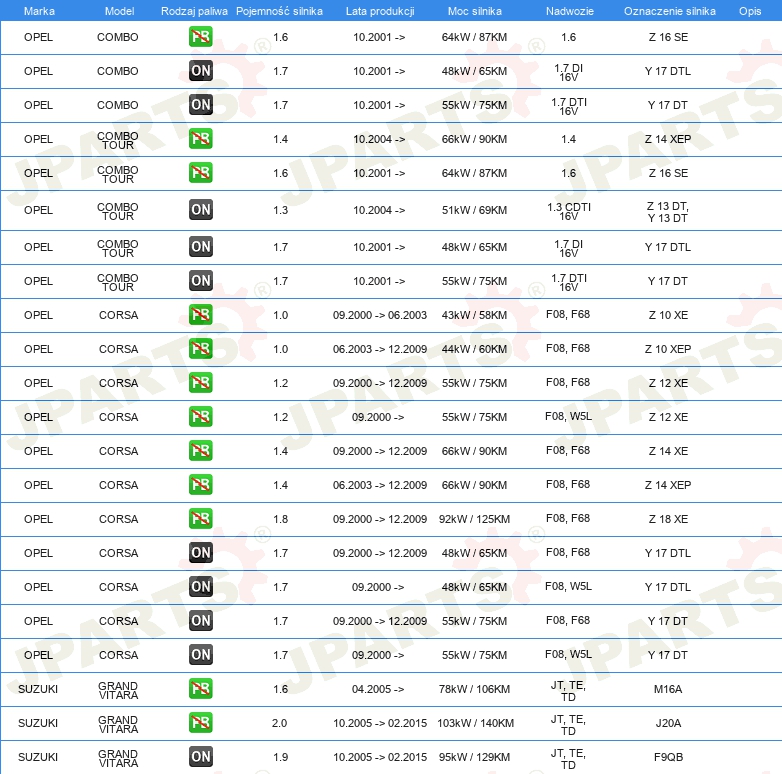
Task: Click diesel icon for Combo Tour Y 17 DT
Action: (200, 280)
